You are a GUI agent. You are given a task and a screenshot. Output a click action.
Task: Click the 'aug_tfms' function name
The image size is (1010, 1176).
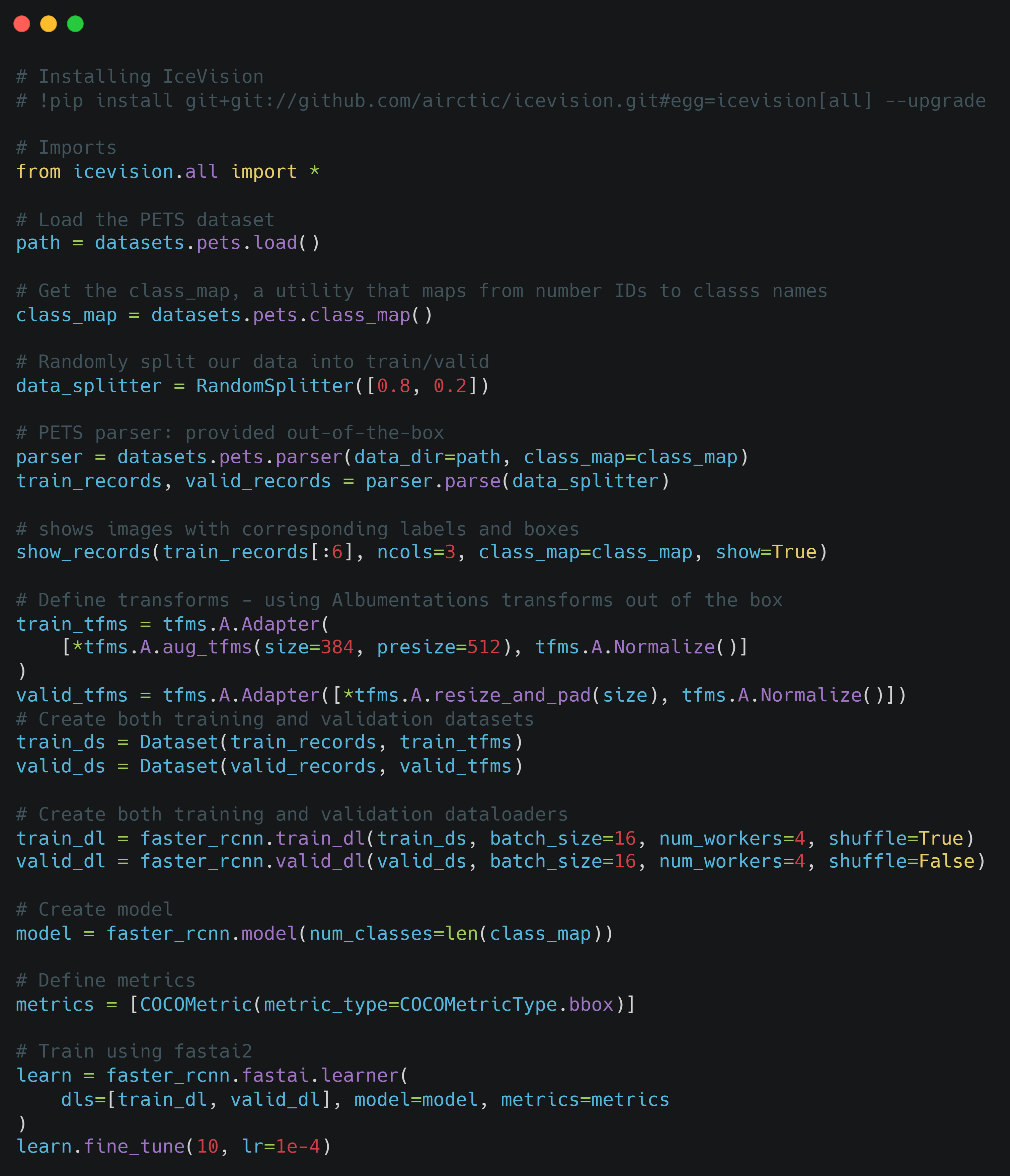tap(207, 646)
